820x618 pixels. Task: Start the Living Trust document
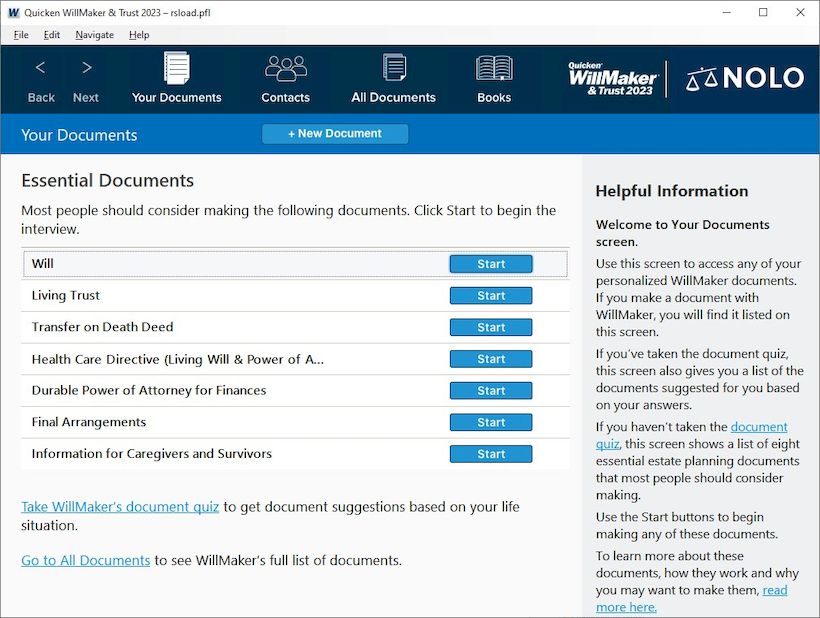[x=491, y=296]
